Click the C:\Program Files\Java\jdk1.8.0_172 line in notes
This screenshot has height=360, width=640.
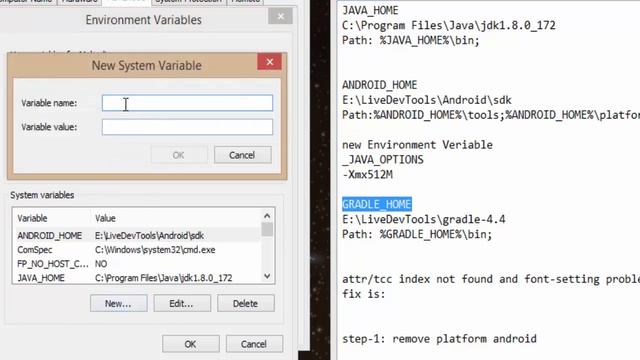pyautogui.click(x=449, y=25)
